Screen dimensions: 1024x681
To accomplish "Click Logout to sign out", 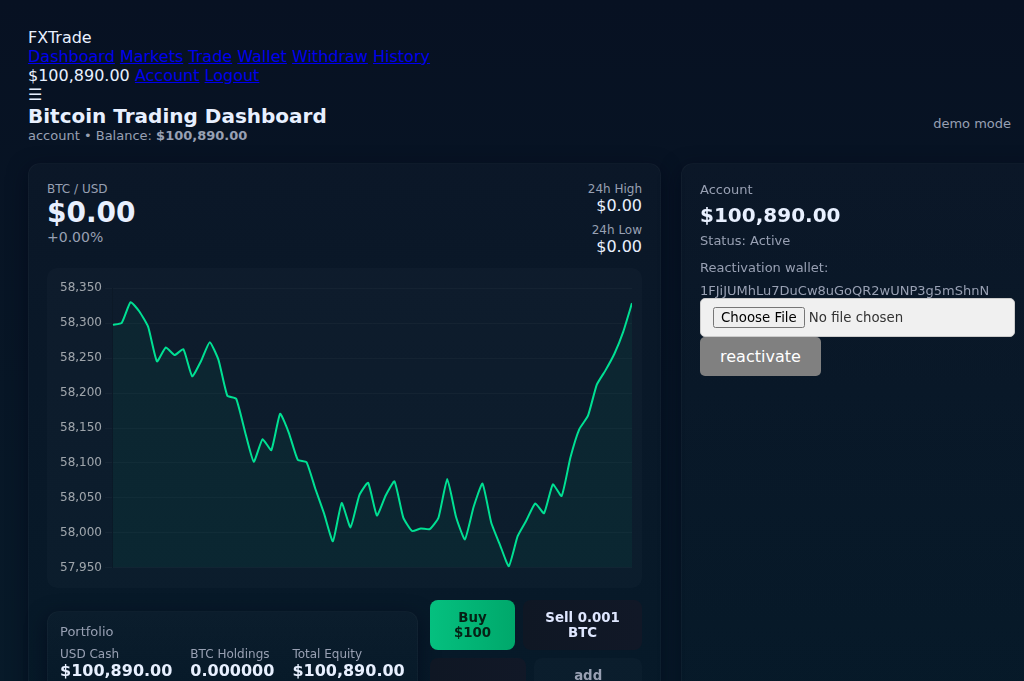I will (x=231, y=75).
